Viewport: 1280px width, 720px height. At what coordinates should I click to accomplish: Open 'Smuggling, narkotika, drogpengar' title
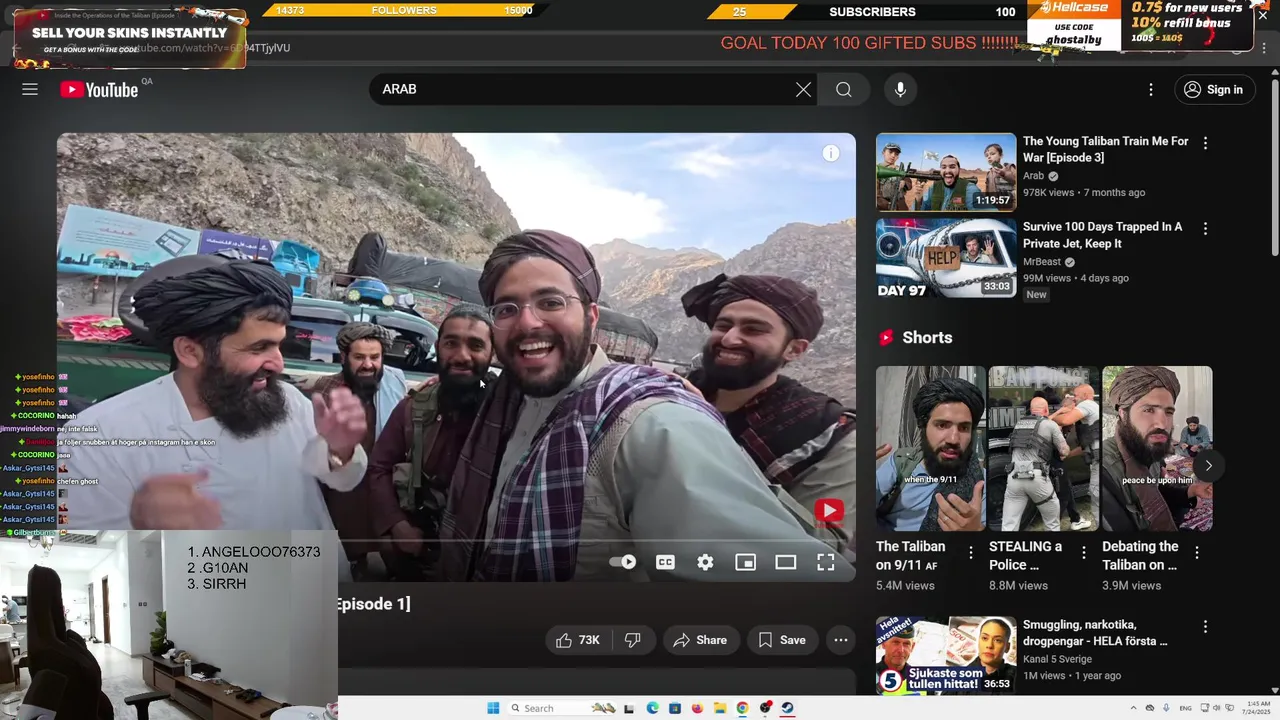click(x=1095, y=633)
